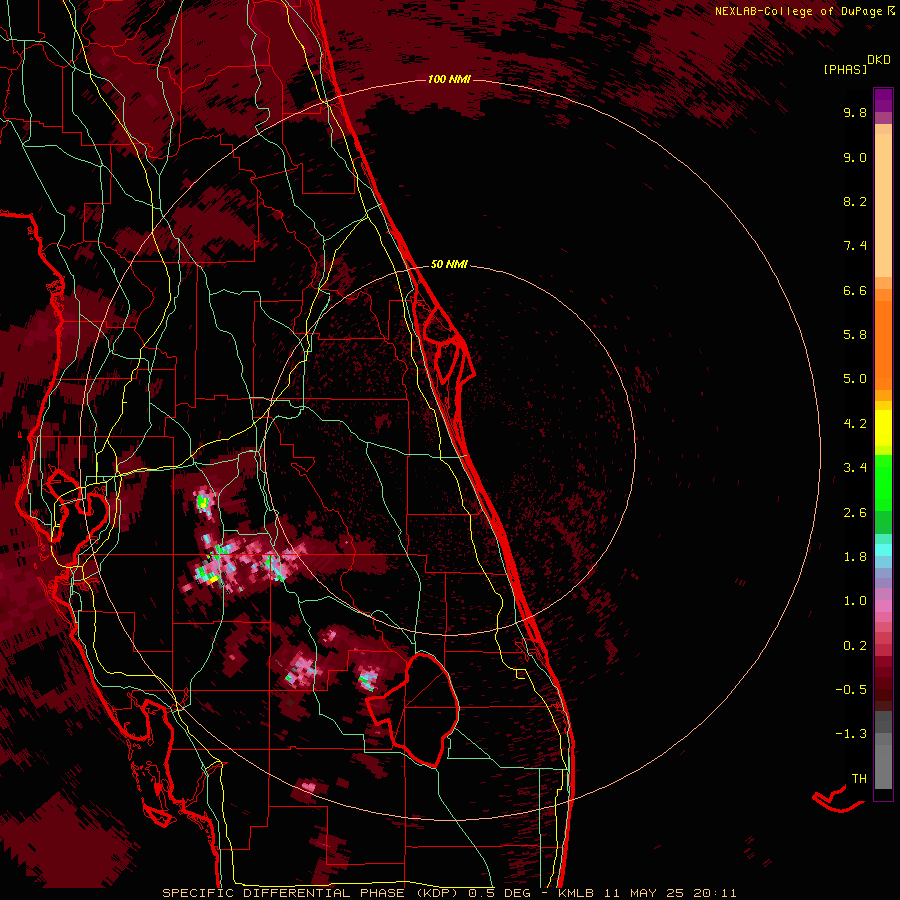Select the 5.8 value on the color scale
The width and height of the screenshot is (900, 900).
click(855, 335)
